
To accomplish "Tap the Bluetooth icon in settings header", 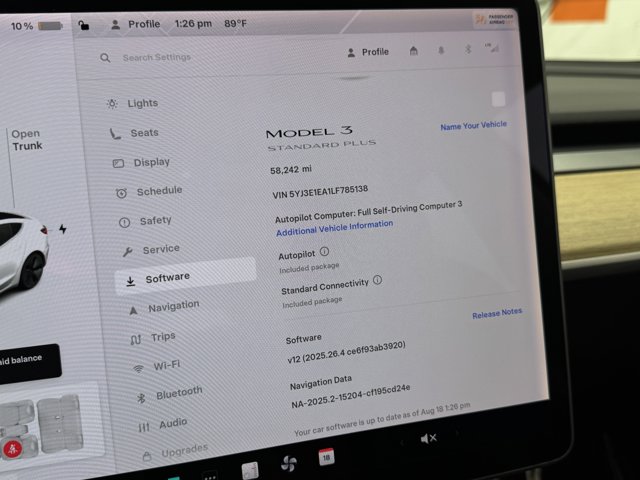I will pos(468,49).
